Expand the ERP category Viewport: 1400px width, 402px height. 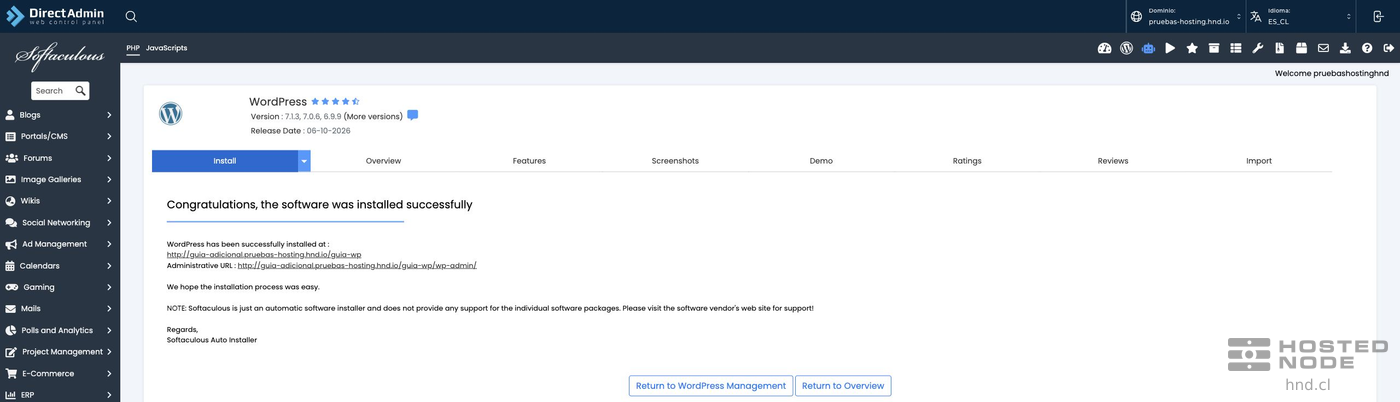click(60, 395)
